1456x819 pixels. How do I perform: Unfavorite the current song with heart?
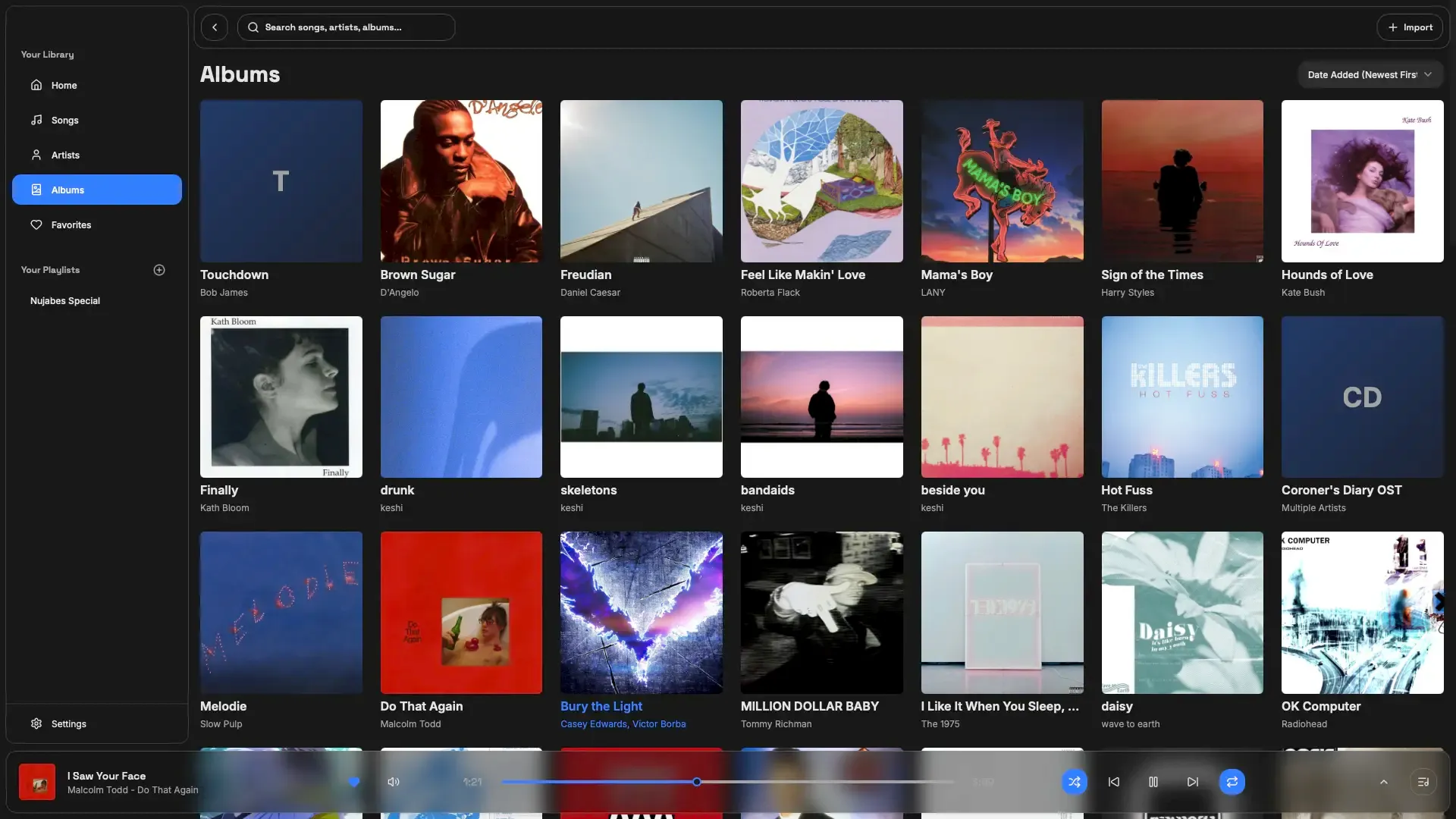coord(354,782)
